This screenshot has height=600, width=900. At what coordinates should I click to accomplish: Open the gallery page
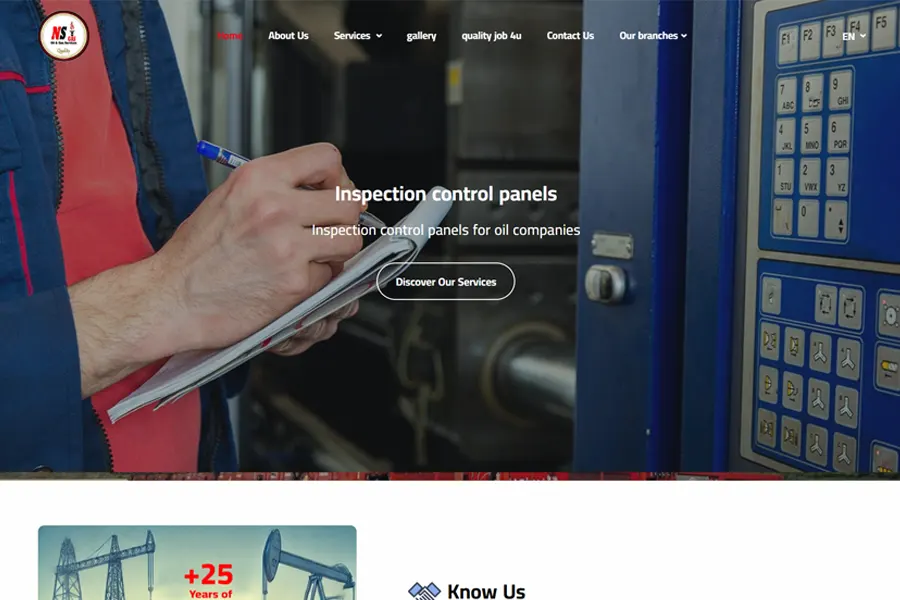[x=421, y=36]
